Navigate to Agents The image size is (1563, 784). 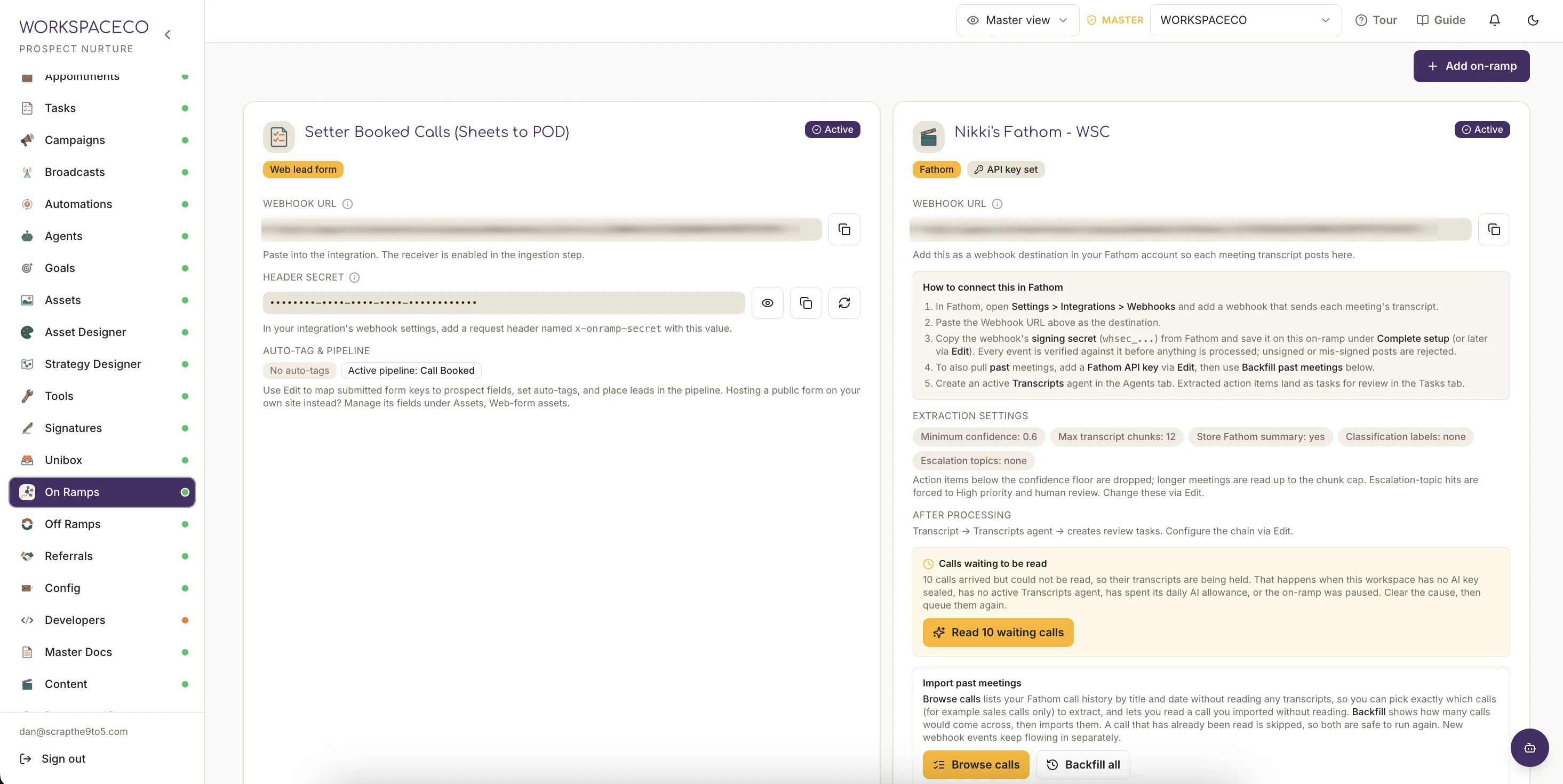pyautogui.click(x=102, y=236)
